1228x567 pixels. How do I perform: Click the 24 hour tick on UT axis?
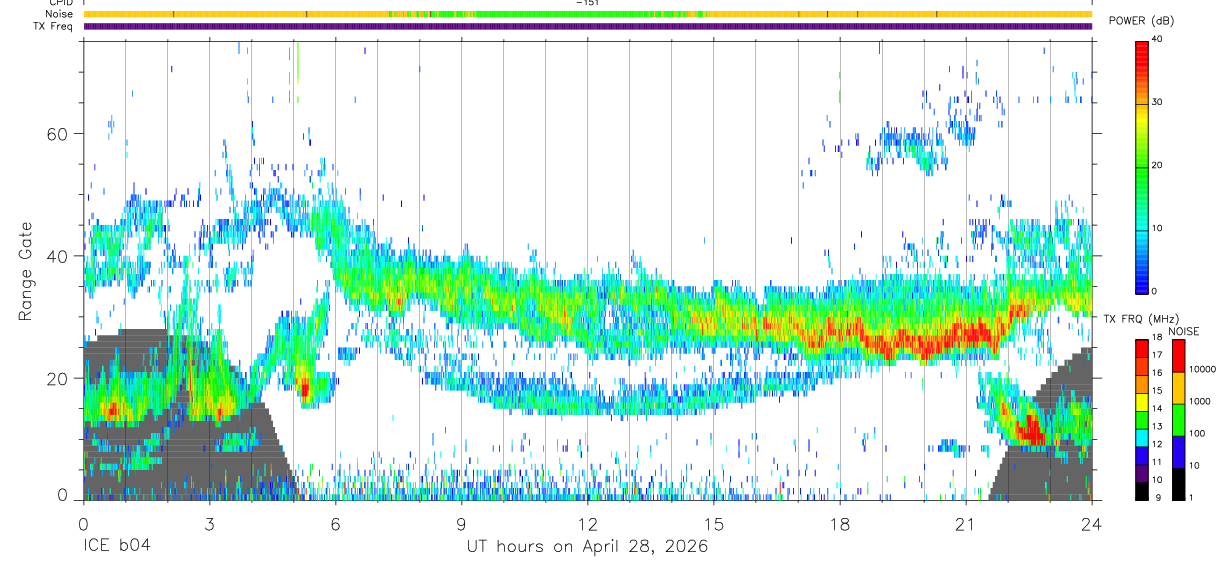pos(1091,523)
